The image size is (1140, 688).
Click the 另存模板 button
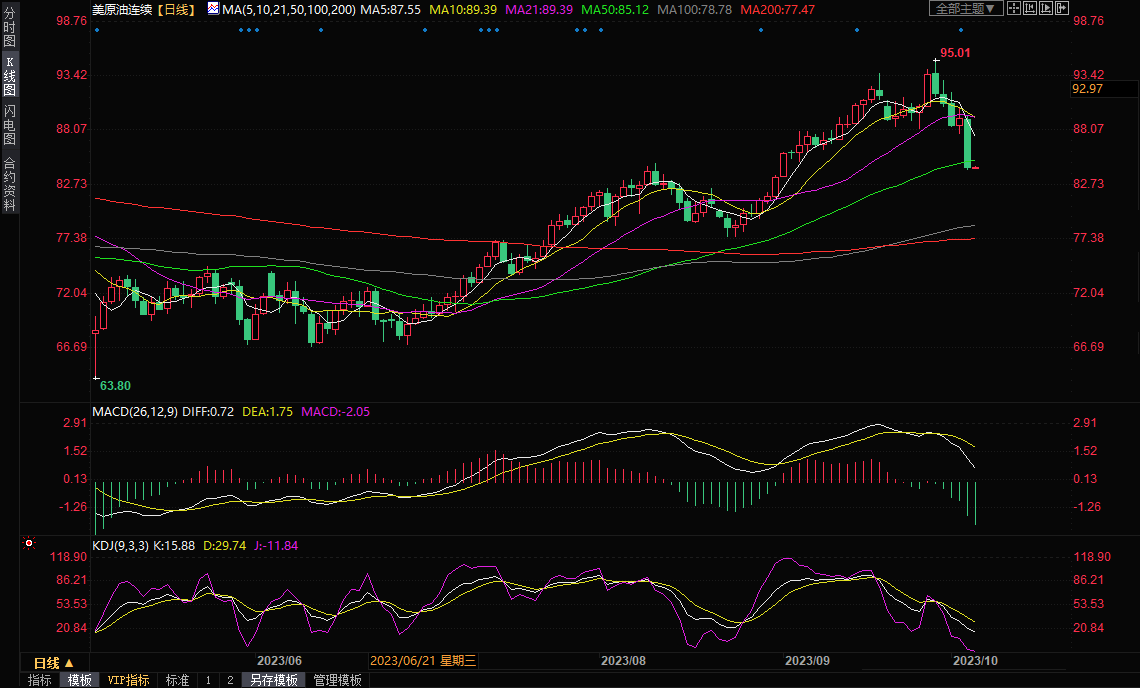273,680
